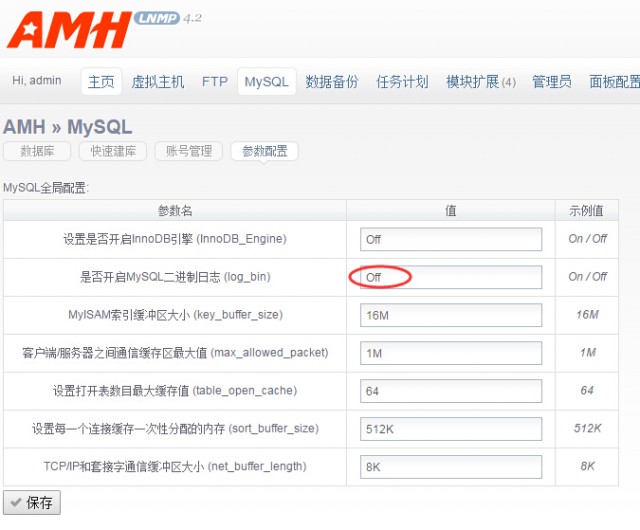Click the sort_buffer_size parameter label
This screenshot has width=640, height=530.
[175, 429]
